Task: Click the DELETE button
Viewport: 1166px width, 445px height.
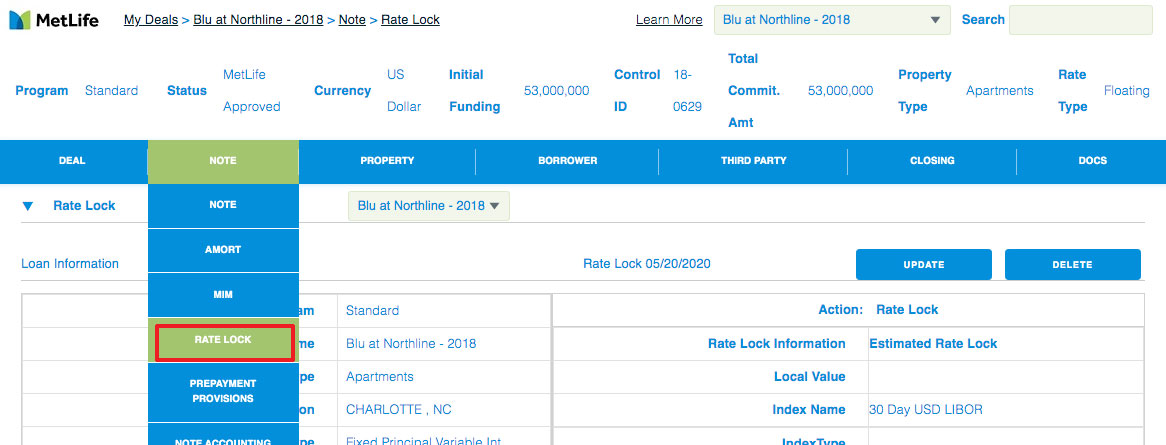Action: point(1072,265)
